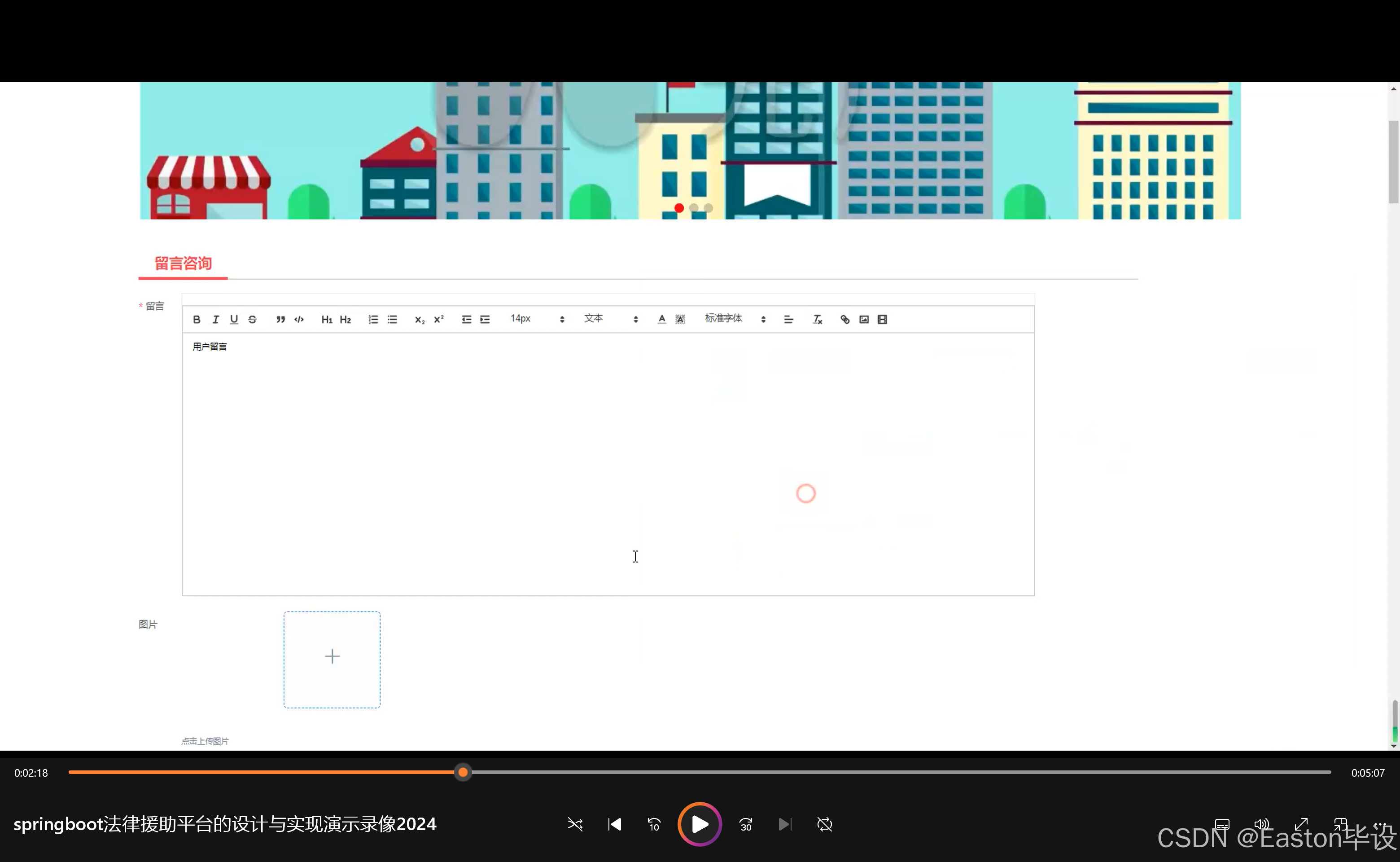
Task: Insert a hyperlink in the editor
Action: pos(845,319)
